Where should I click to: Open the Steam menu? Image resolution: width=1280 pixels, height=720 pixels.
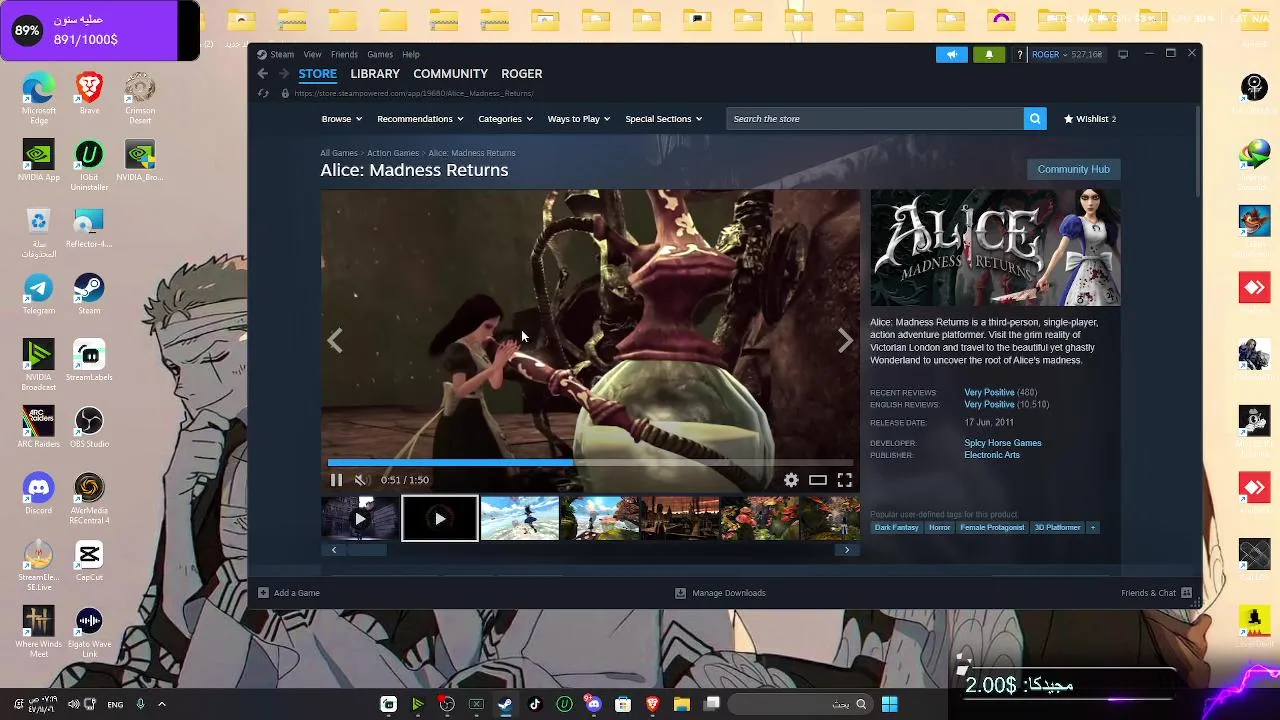(281, 54)
